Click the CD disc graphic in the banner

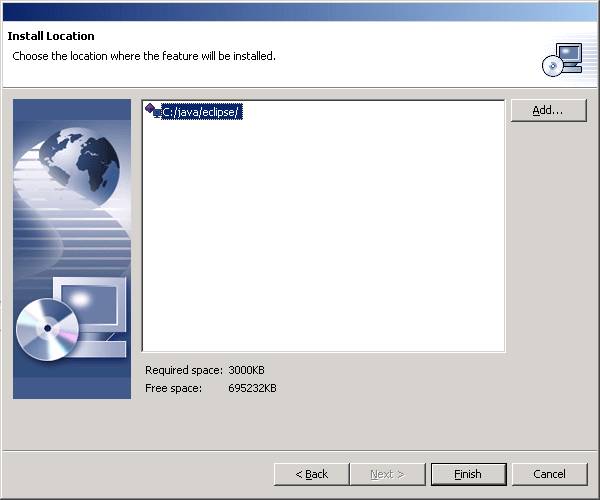click(x=46, y=329)
